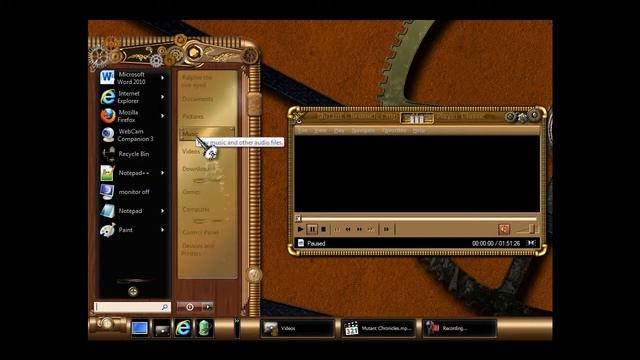This screenshot has width=640, height=360.
Task: Click in the Start menu search box
Action: [x=132, y=307]
